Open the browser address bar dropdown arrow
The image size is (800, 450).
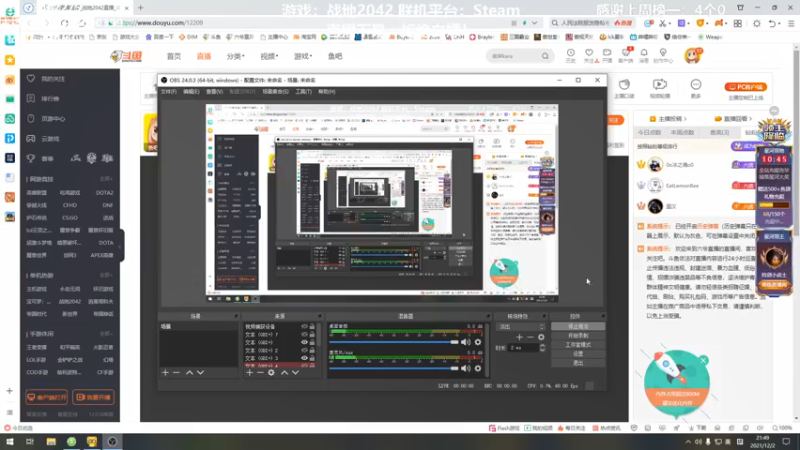point(534,23)
